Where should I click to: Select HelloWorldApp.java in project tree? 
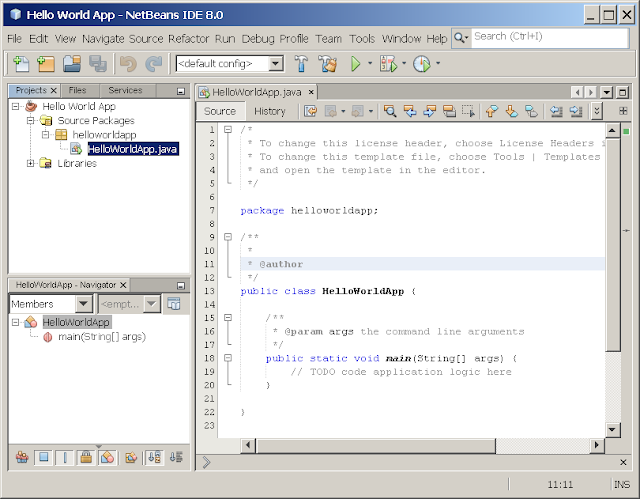132,149
